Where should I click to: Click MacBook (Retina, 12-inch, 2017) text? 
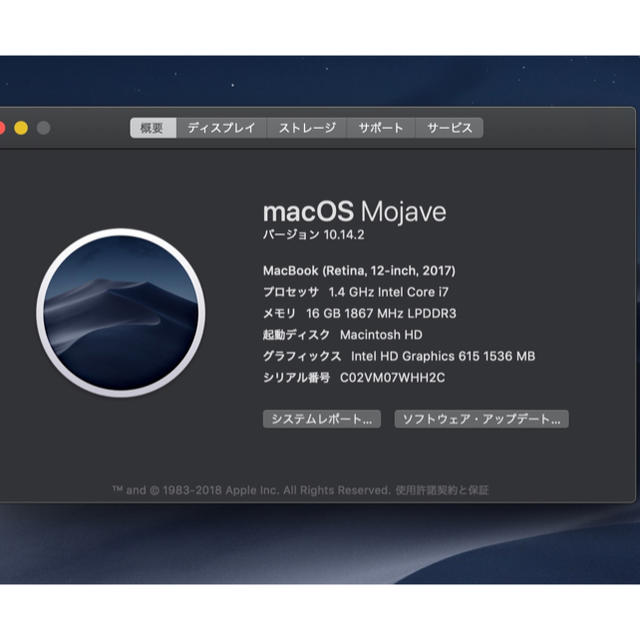359,271
